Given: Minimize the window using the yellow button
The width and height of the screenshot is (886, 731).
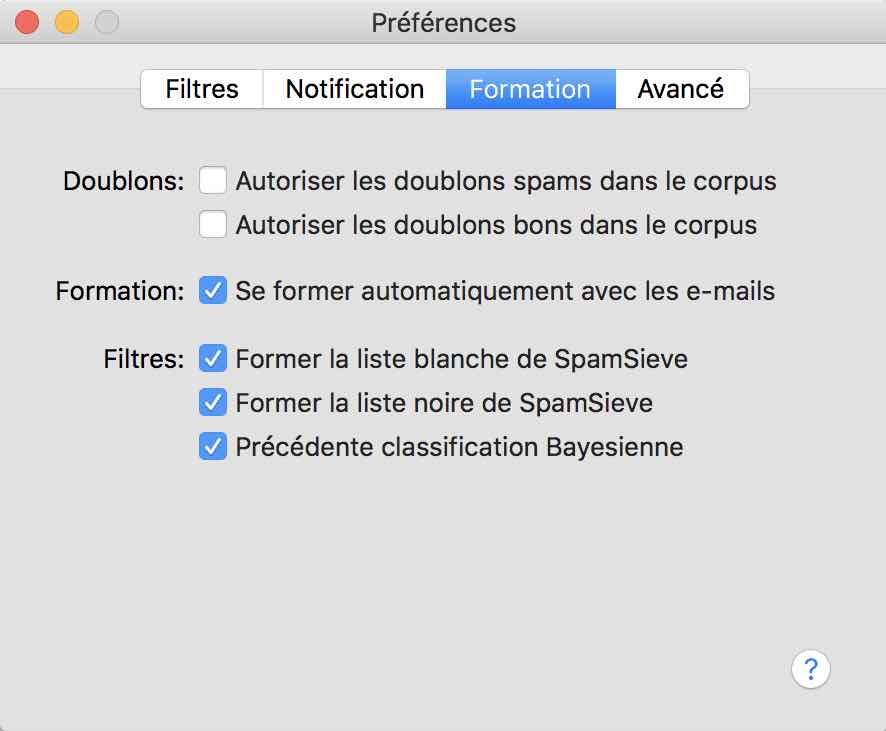Looking at the screenshot, I should [x=67, y=23].
